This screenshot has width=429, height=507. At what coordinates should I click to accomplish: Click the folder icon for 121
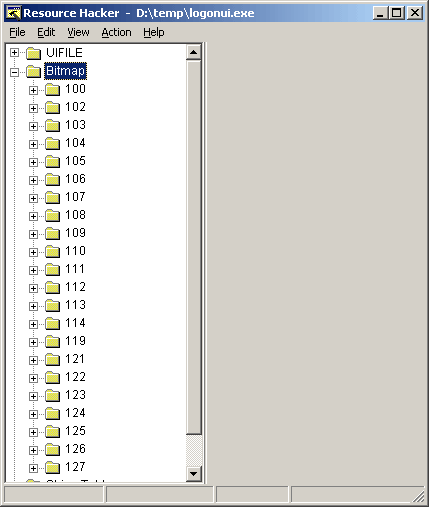coord(52,359)
